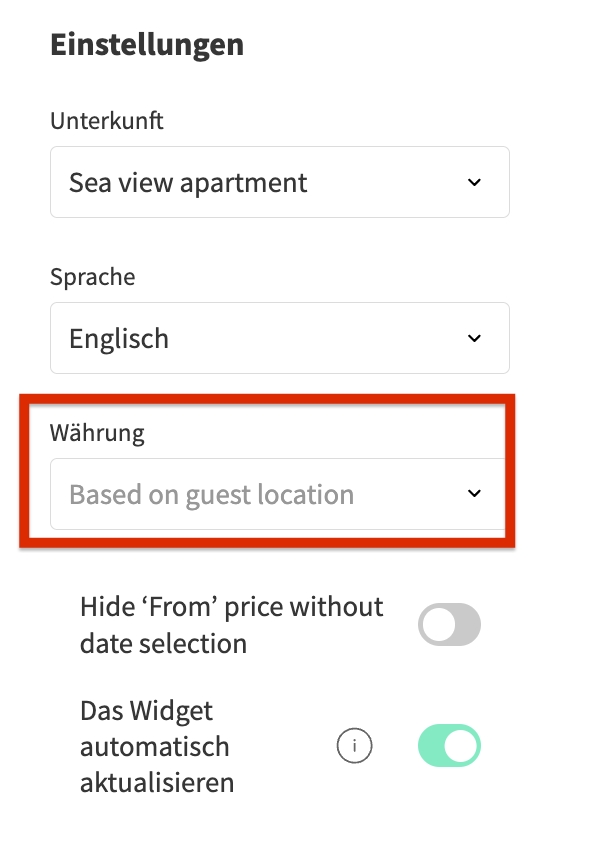614x868 pixels.
Task: Click the Unterkunft field label
Action: click(107, 122)
